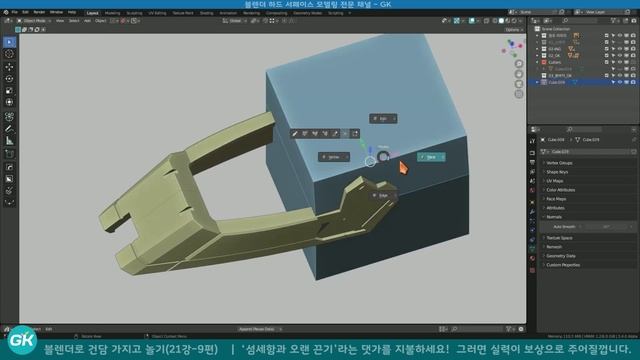Viewport: 640px width, 360px height.
Task: Open the Object Data mesh properties tab
Action: pyautogui.click(x=532, y=249)
